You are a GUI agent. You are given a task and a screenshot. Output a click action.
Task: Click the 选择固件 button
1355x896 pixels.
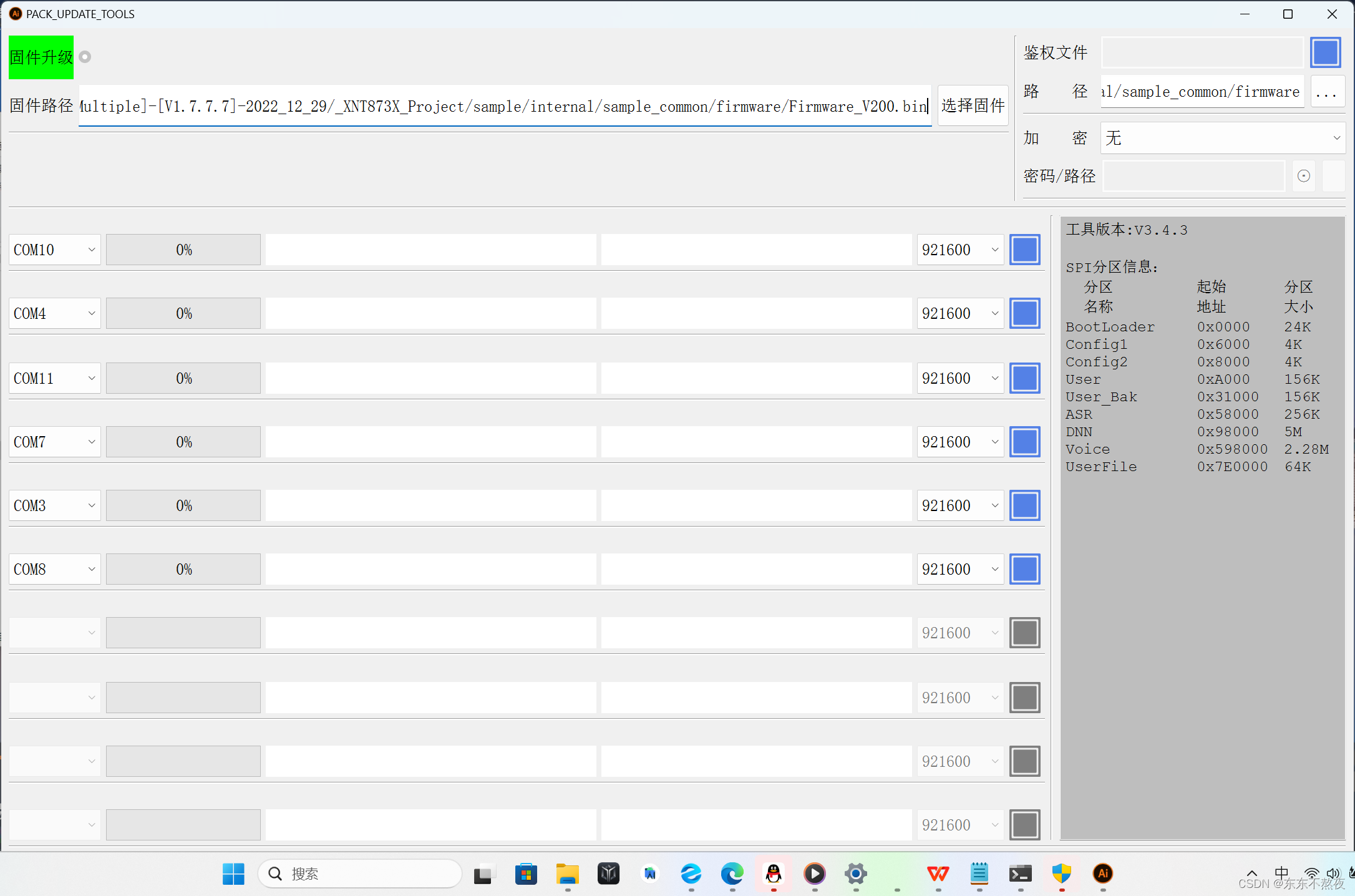click(973, 105)
